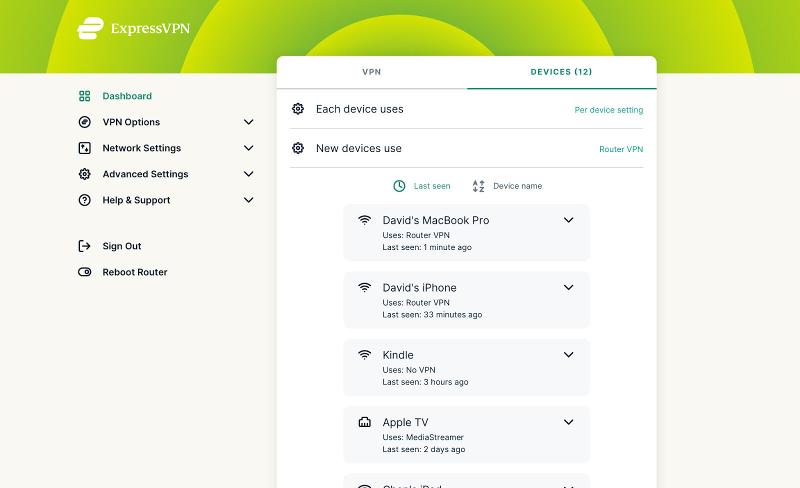Expand Network Settings menu chevron
The height and width of the screenshot is (488, 800).
248,148
